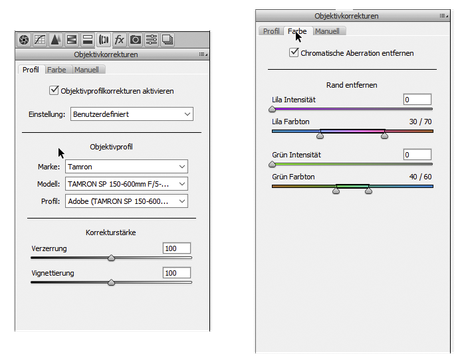460x362 pixels.
Task: Open the Effects (fx) panel icon
Action: pos(119,40)
